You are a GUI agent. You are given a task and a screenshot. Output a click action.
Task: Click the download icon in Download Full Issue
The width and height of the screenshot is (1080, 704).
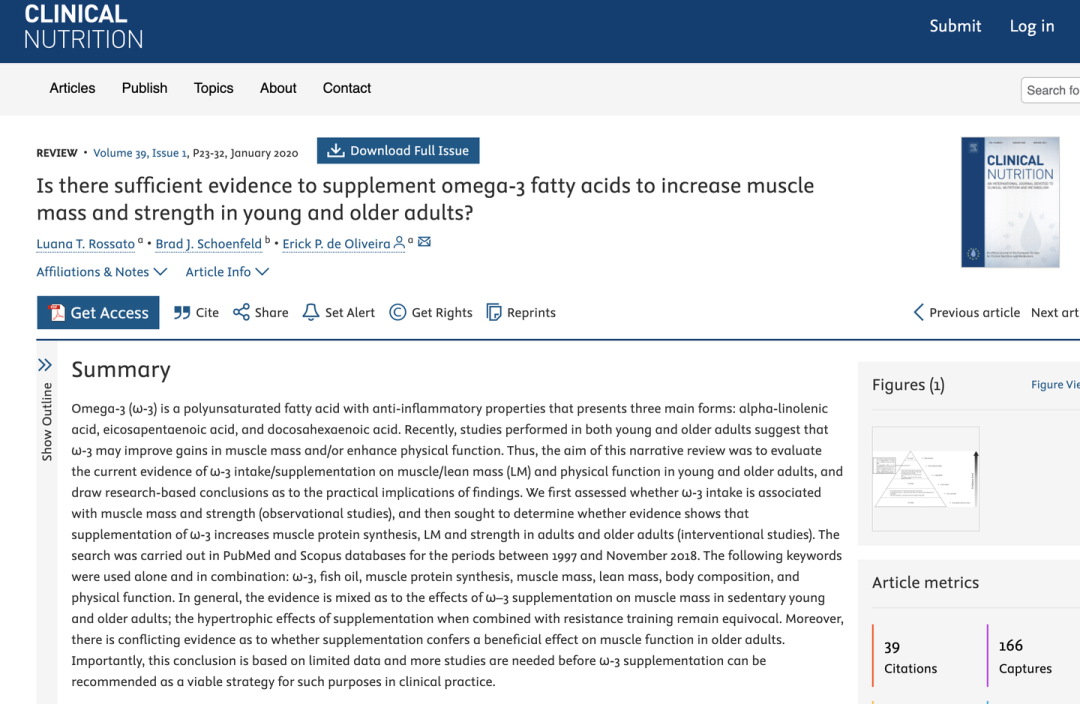point(335,150)
